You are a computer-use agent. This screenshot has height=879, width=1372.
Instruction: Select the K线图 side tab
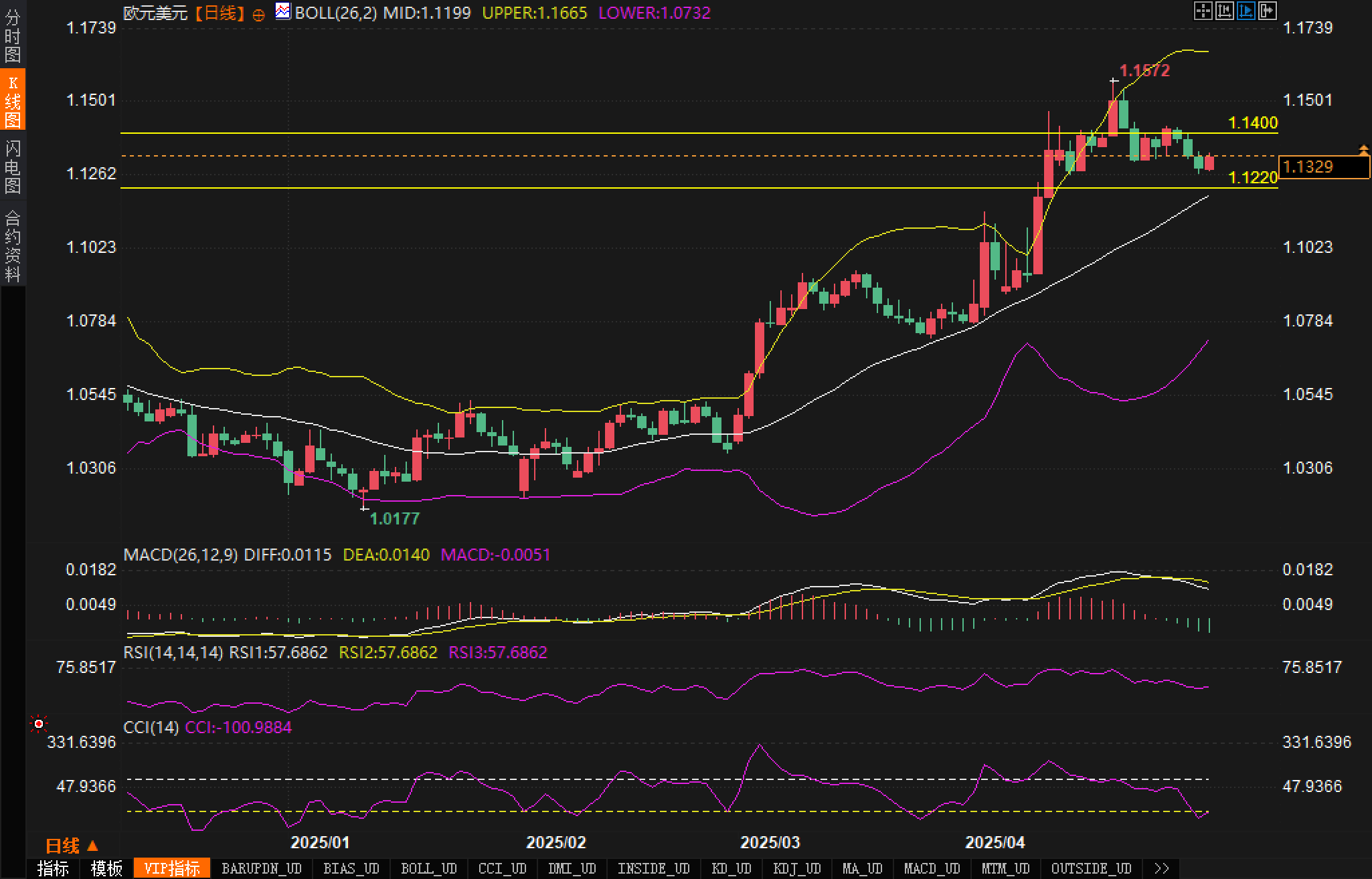(x=13, y=100)
